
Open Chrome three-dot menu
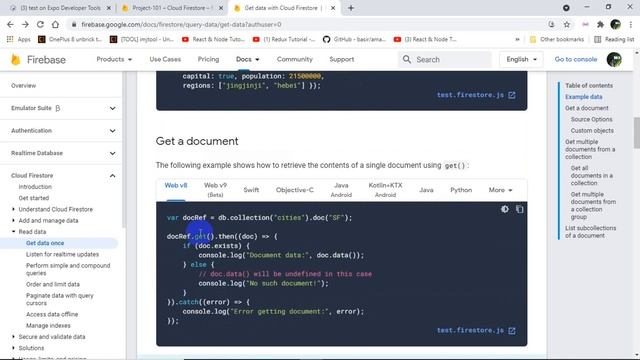tap(631, 24)
